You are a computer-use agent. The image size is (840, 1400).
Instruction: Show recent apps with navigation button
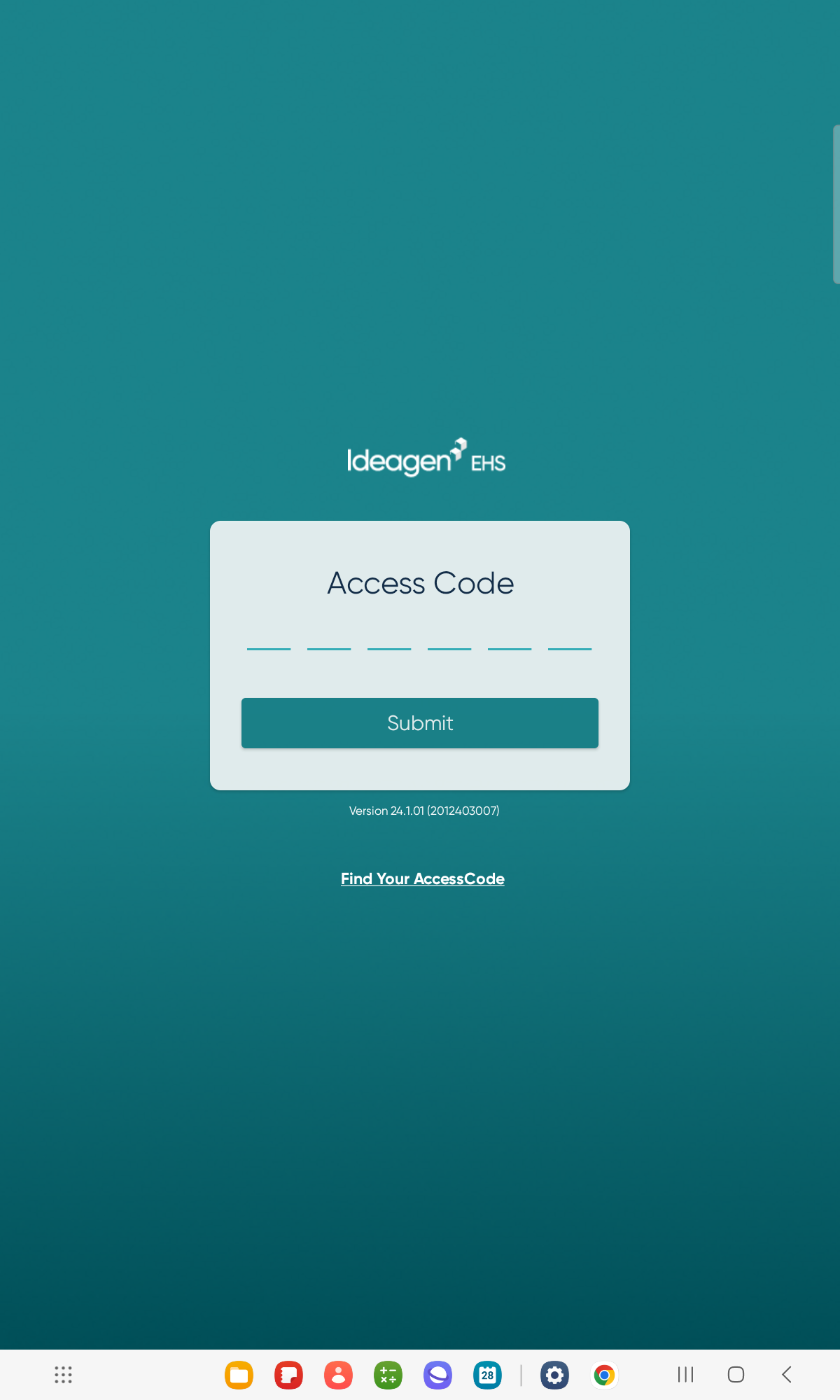click(685, 1375)
